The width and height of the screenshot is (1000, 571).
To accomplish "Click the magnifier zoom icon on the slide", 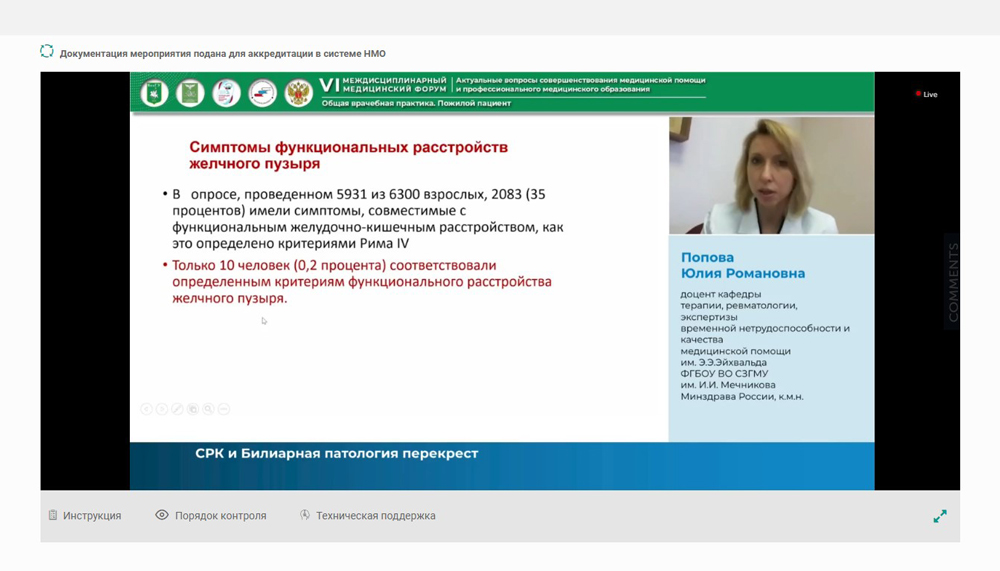I will tap(208, 409).
